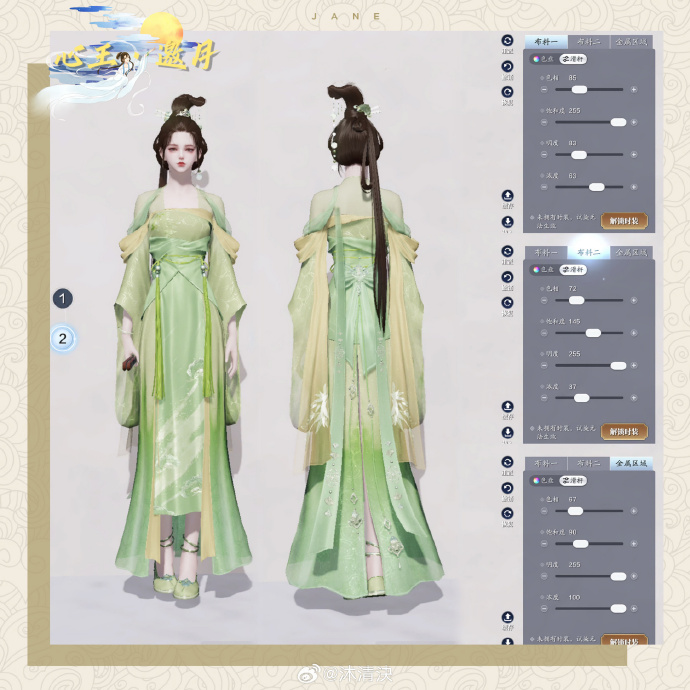This screenshot has width=690, height=690.
Task: Switch to 金属区域 tab in middle panel
Action: pos(631,253)
